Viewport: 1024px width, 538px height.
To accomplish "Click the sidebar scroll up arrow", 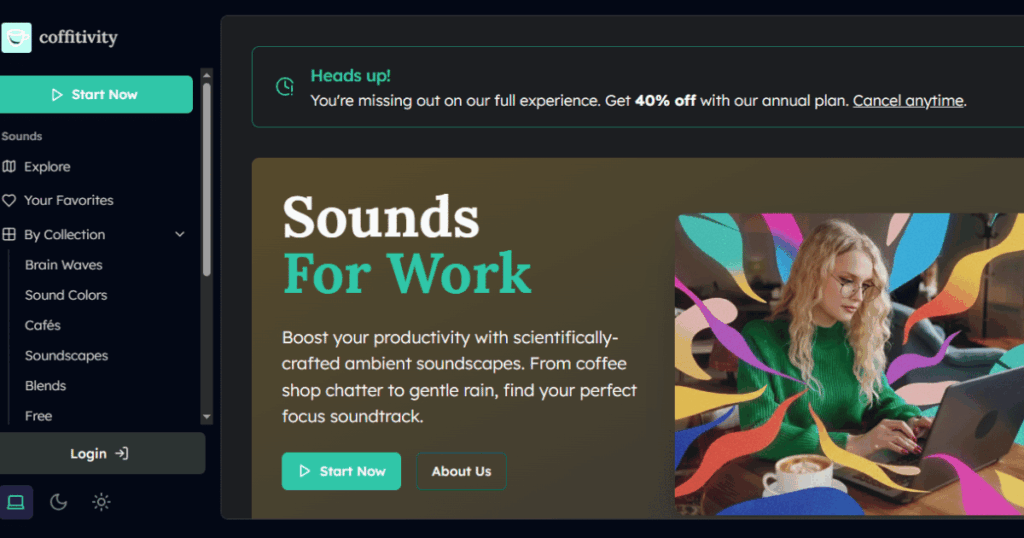I will coord(207,75).
